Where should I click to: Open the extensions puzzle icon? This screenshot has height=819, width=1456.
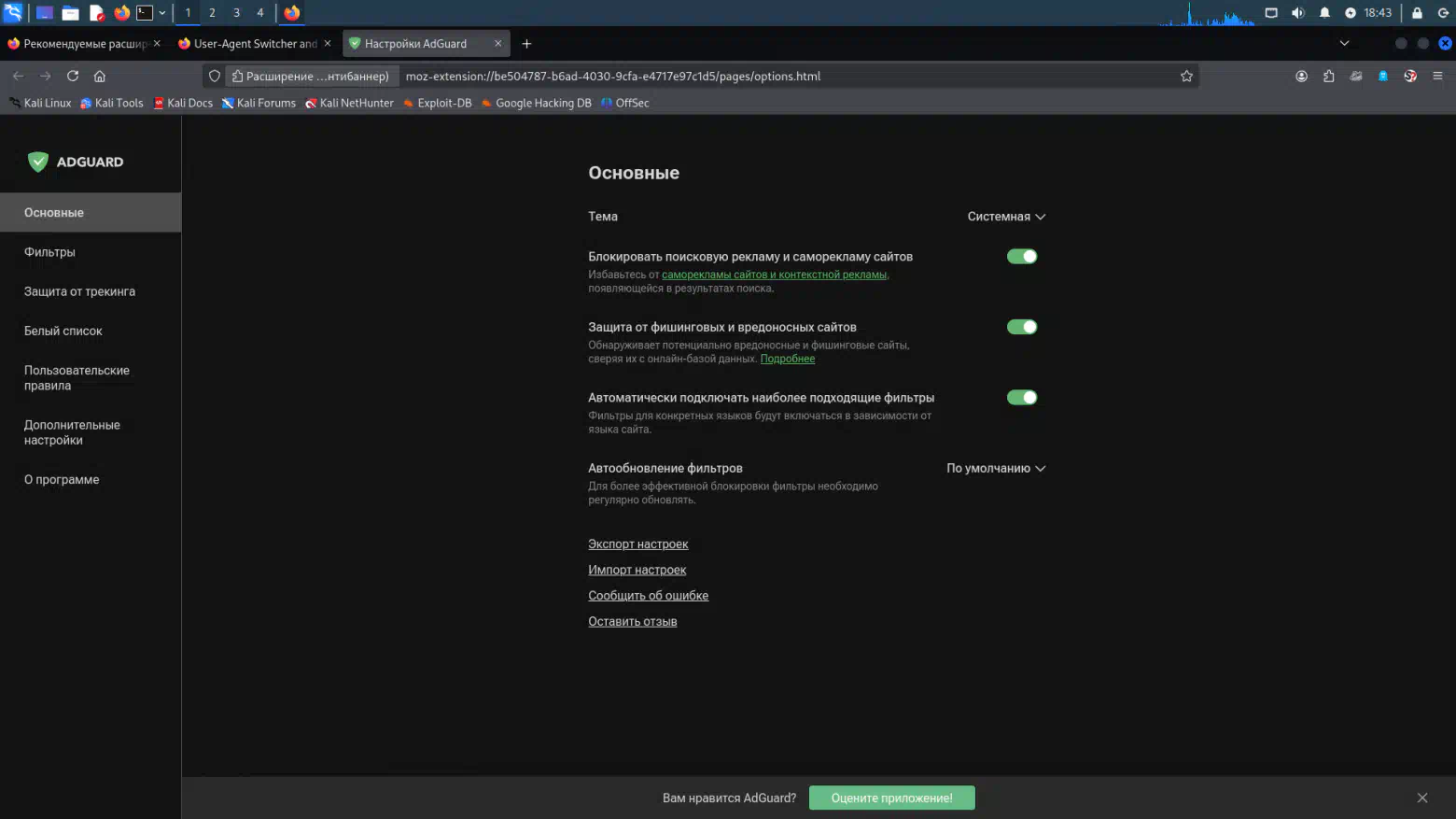pyautogui.click(x=1328, y=77)
